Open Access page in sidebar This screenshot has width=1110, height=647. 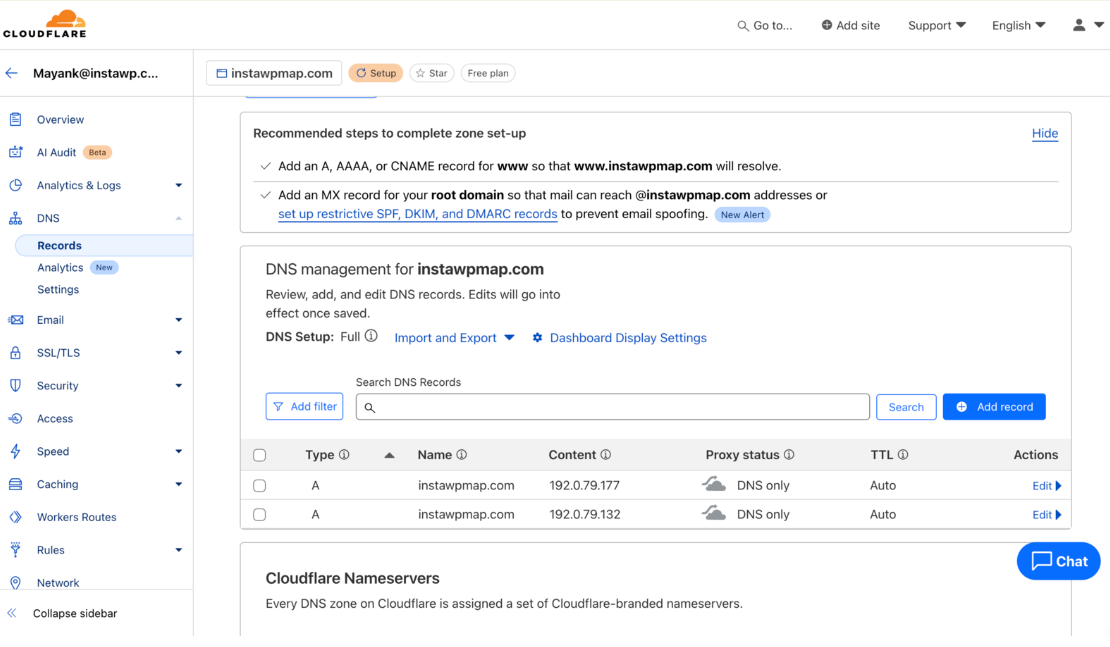55,418
